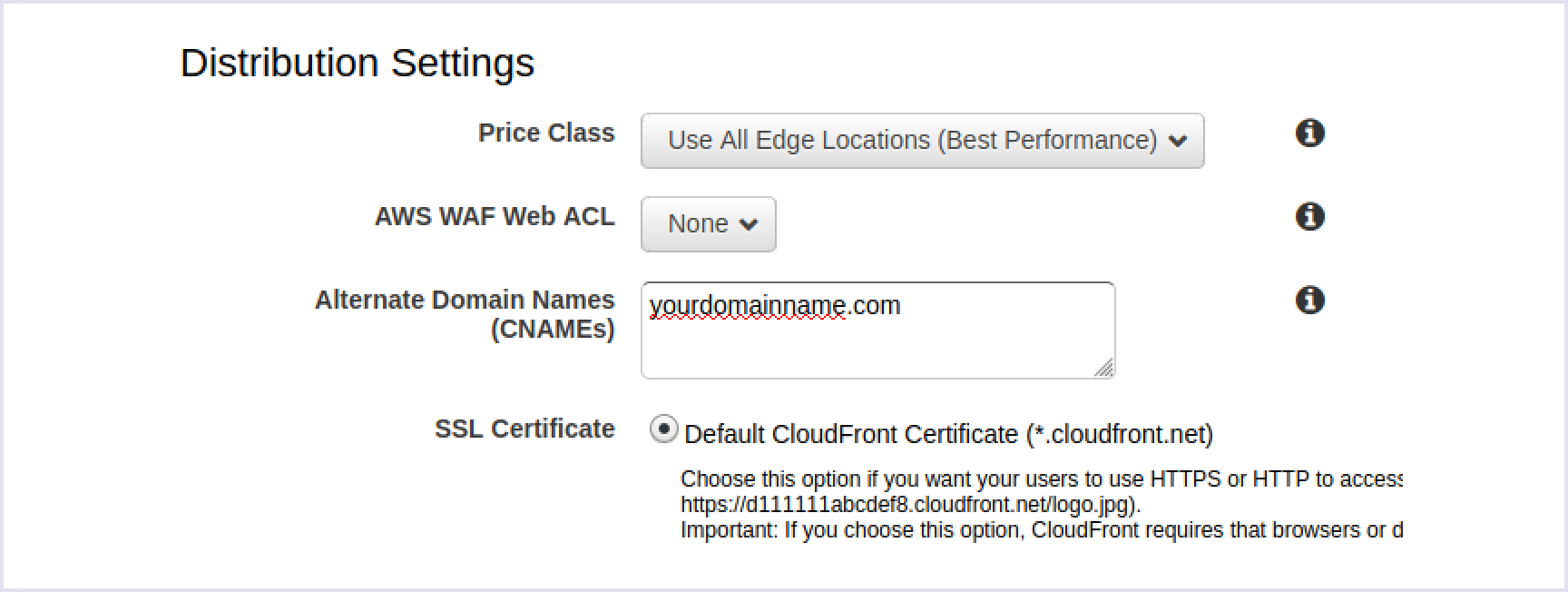Click the info icon beside AWS WAF Web ACL

tap(1309, 217)
